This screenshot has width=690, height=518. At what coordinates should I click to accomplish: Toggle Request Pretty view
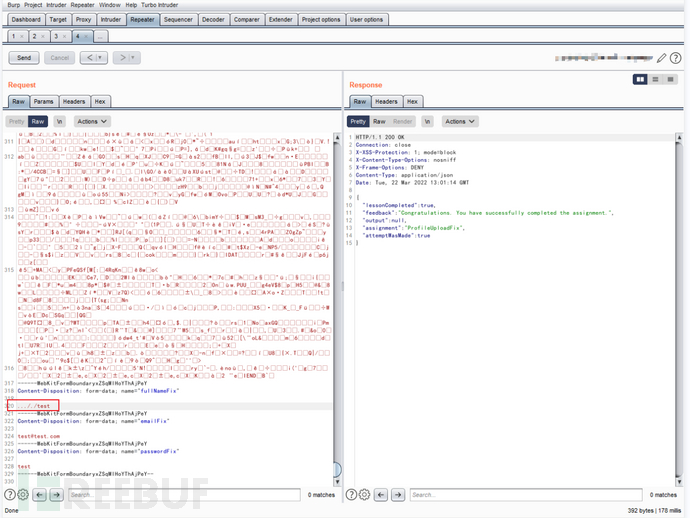(17, 121)
